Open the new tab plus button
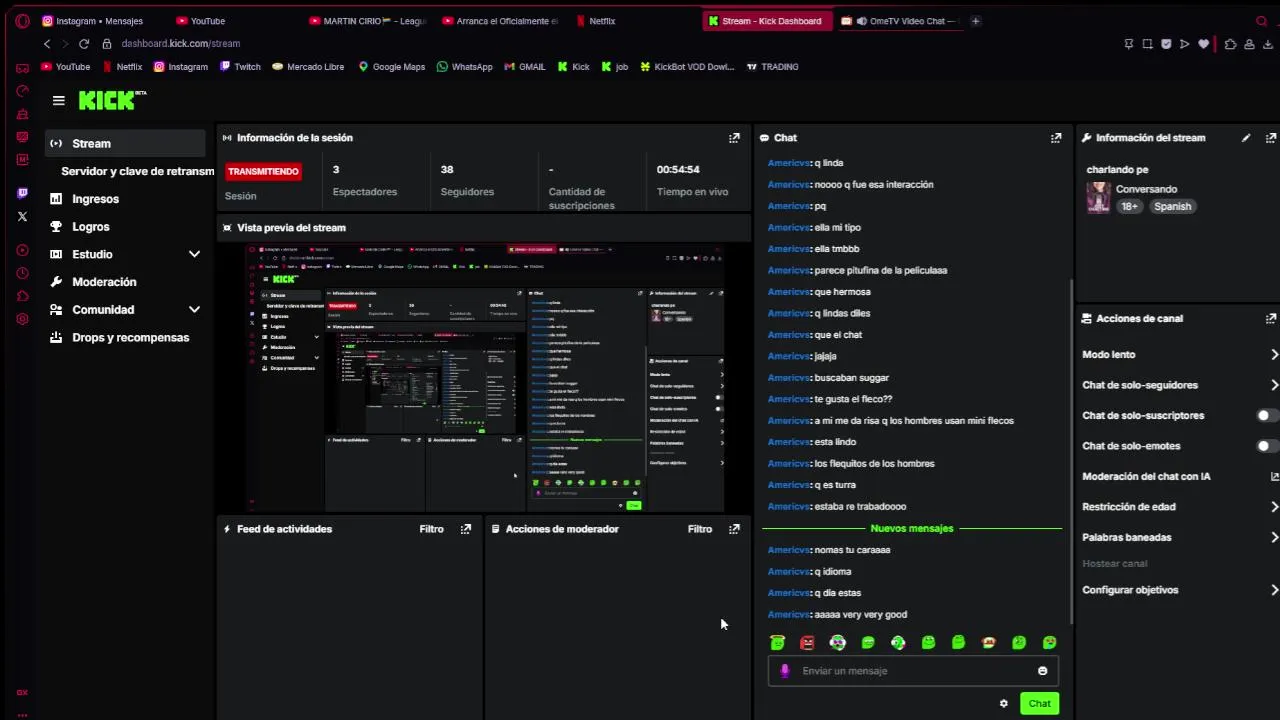1280x720 pixels. (975, 21)
